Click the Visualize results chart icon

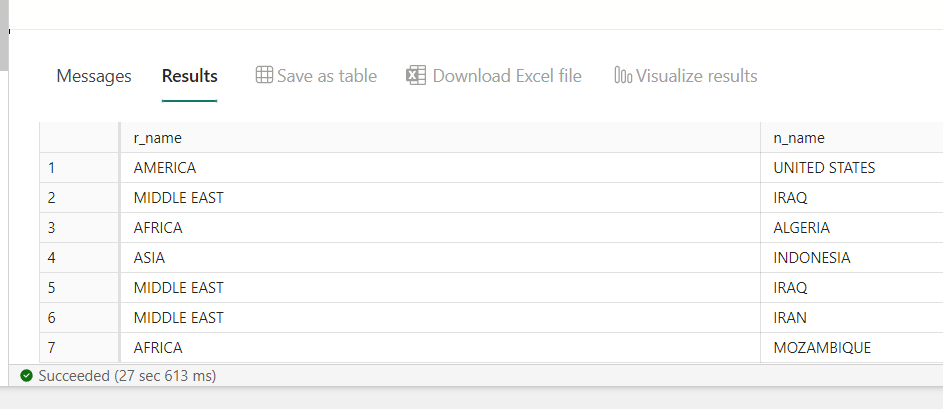click(623, 76)
